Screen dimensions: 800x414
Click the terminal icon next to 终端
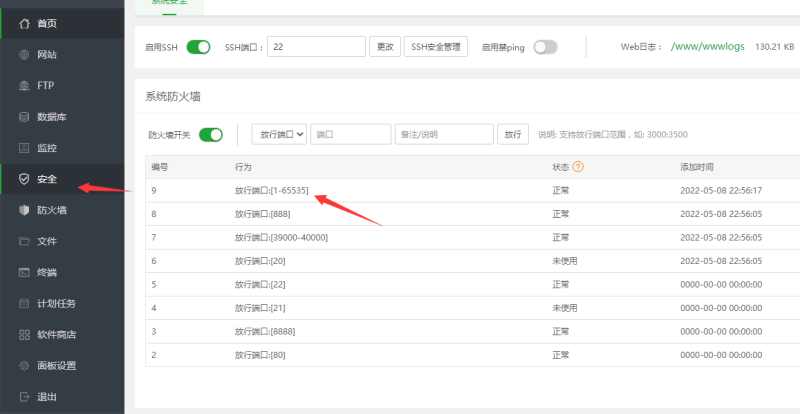[x=24, y=273]
